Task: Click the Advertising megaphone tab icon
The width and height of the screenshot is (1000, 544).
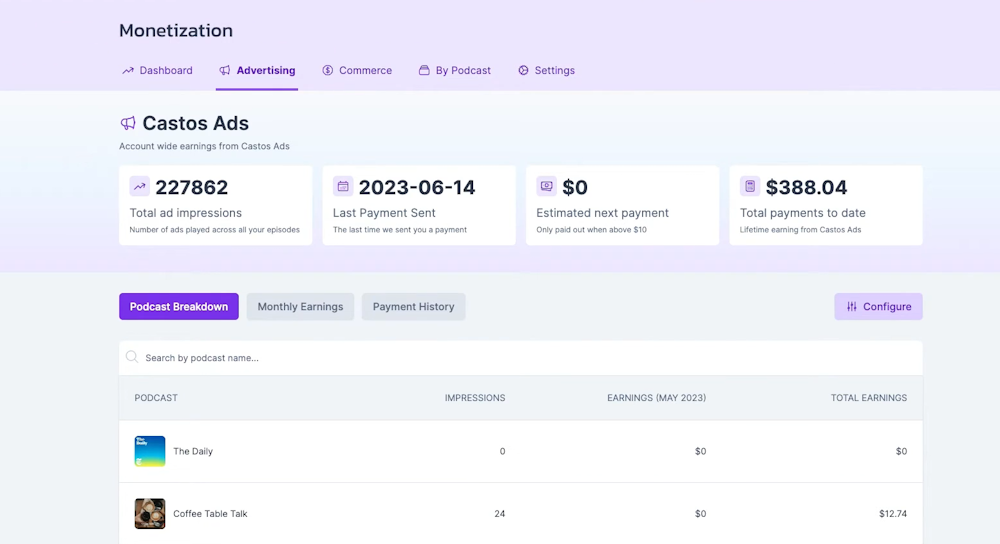Action: click(224, 70)
